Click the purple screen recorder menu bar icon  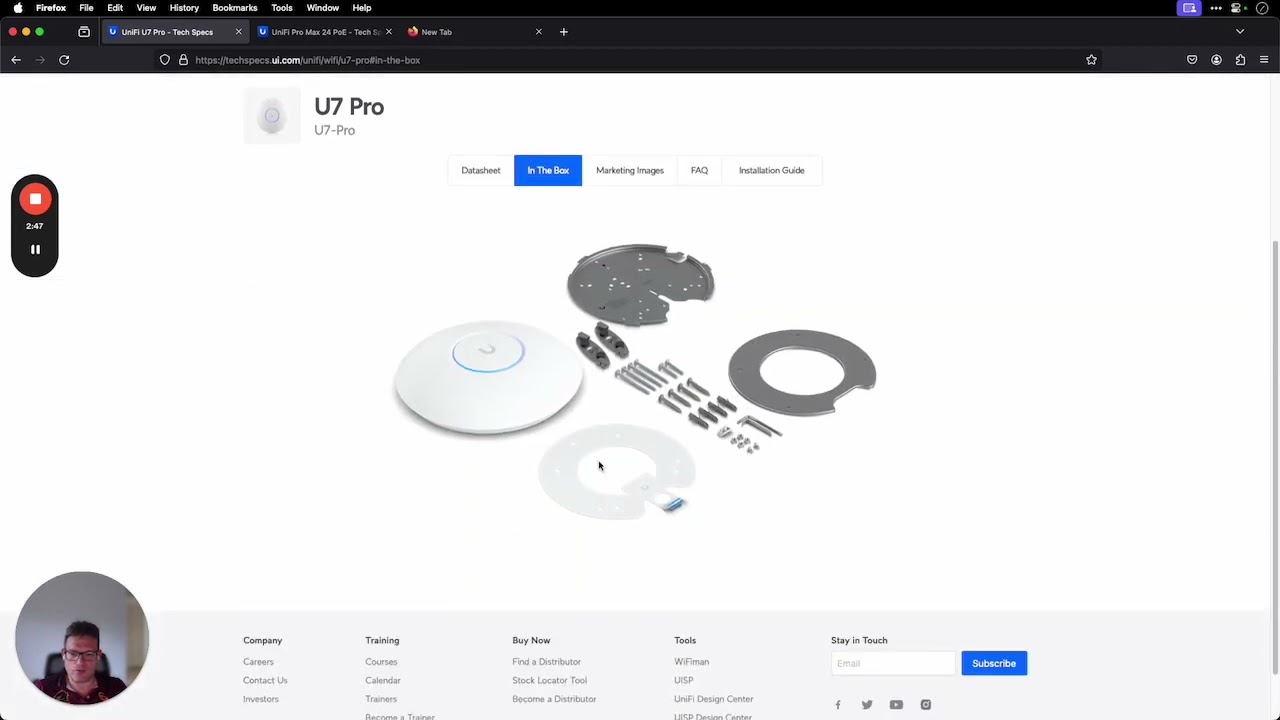click(x=1189, y=8)
